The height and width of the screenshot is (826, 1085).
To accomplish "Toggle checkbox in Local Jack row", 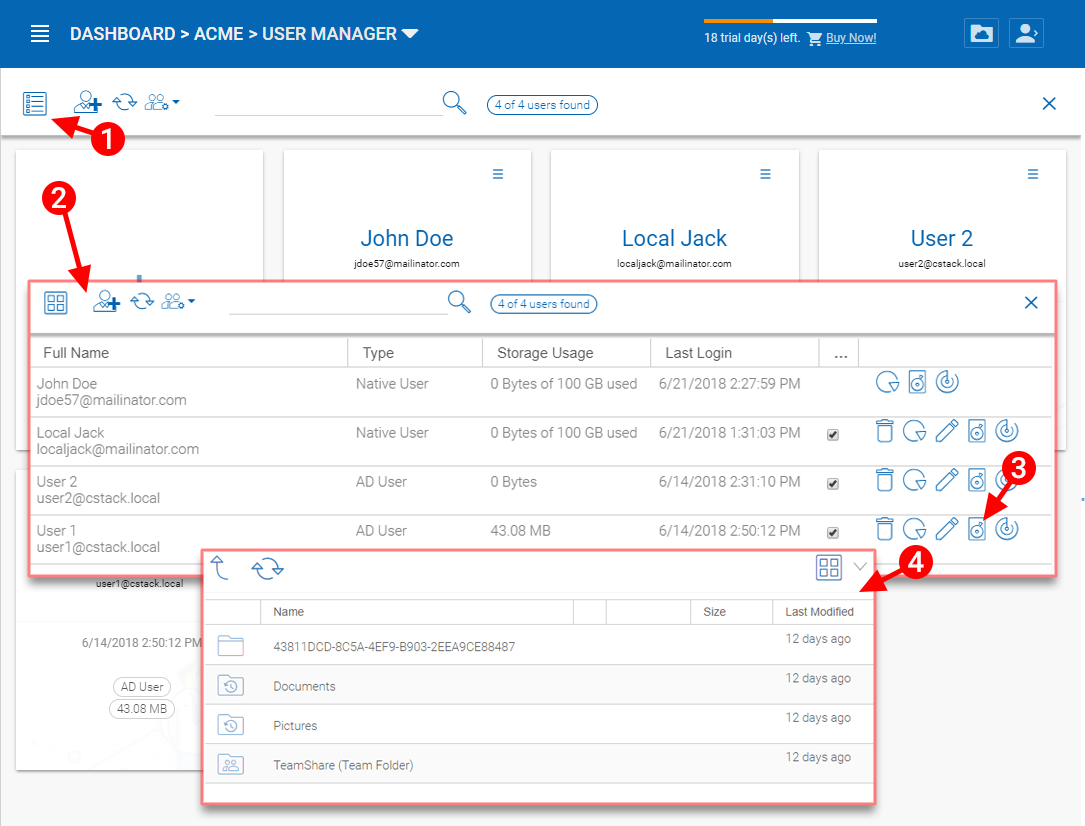I will pos(833,434).
